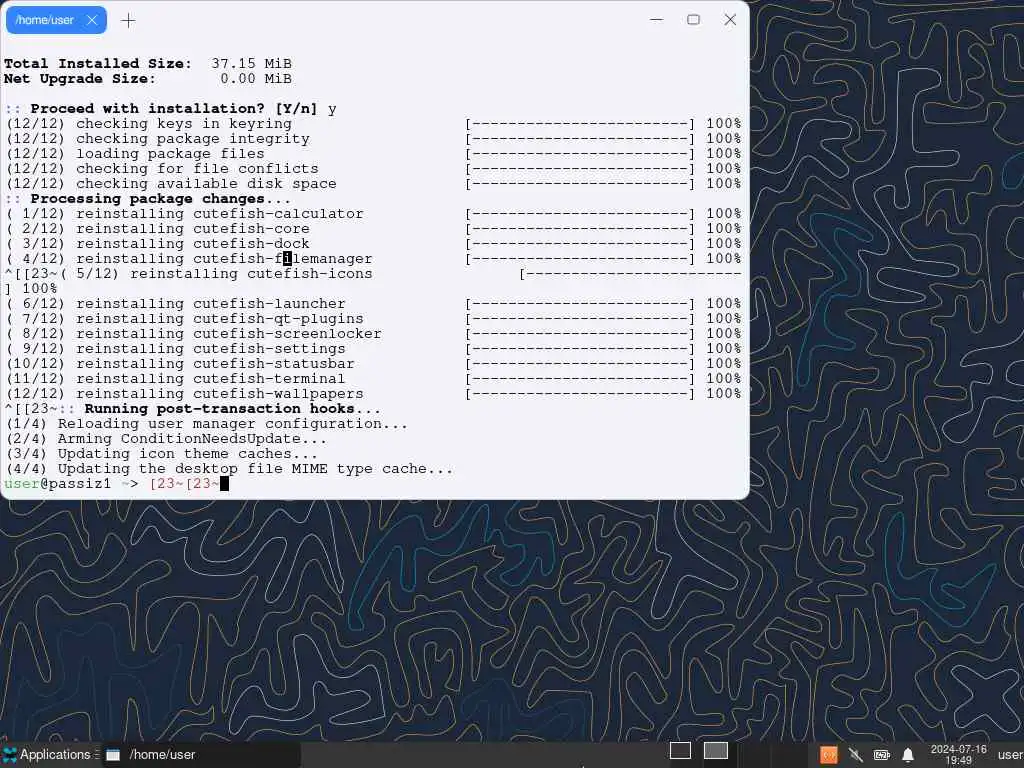Click the 'reinstalling cutefish-terminal' line
This screenshot has height=768, width=1024.
tap(373, 379)
